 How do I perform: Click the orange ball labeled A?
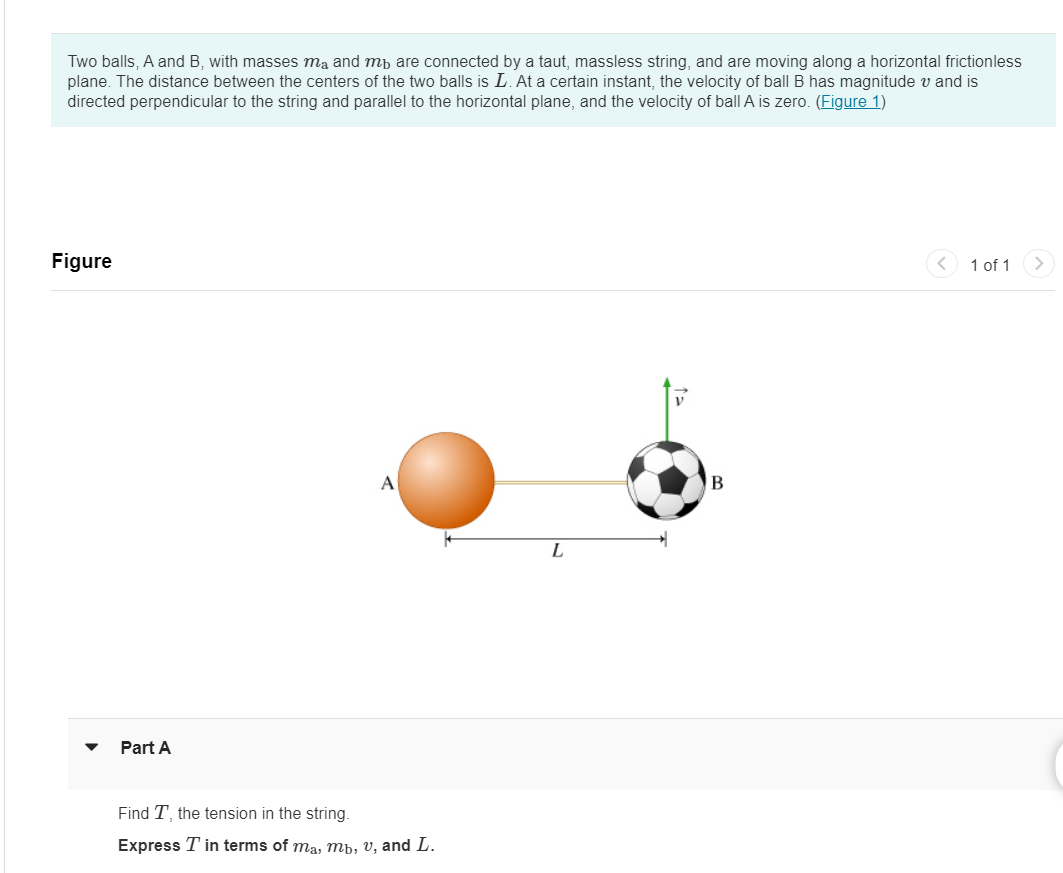[x=446, y=481]
